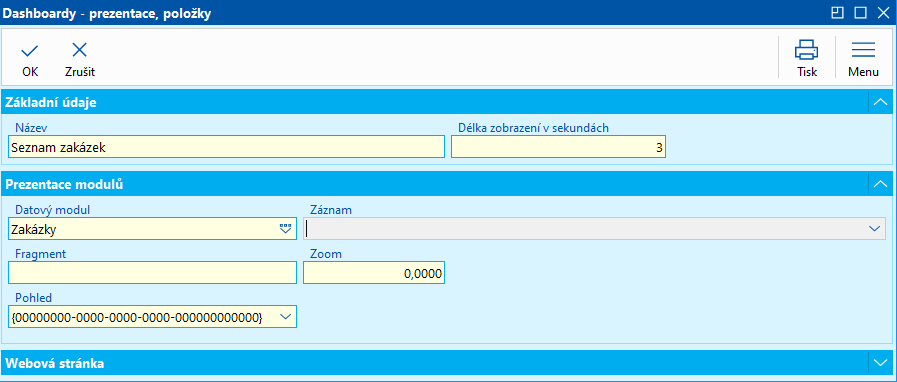Click the empty Fragment field
Viewport: 897px width, 382px height.
(x=153, y=272)
